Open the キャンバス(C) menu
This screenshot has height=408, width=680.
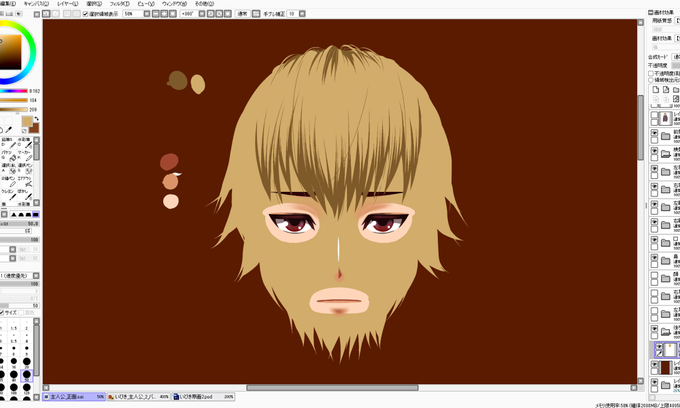[36, 3]
